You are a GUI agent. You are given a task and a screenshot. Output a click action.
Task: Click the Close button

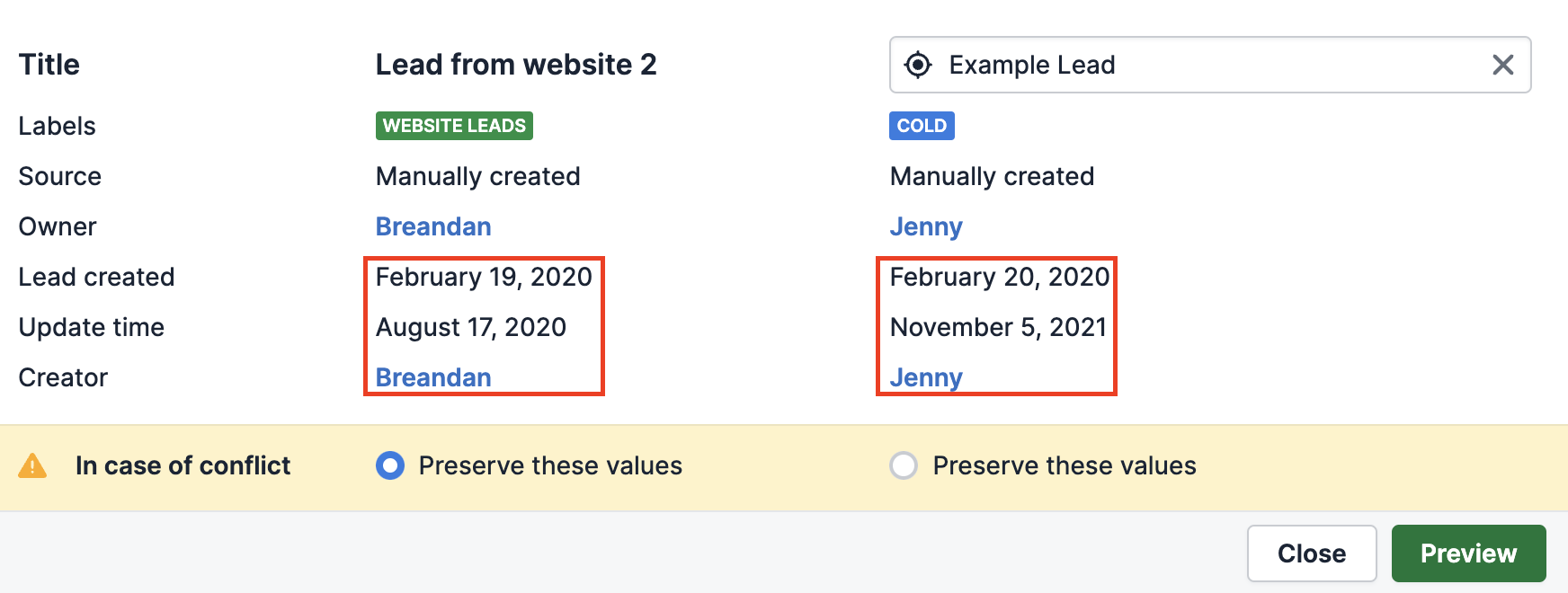[1312, 553]
